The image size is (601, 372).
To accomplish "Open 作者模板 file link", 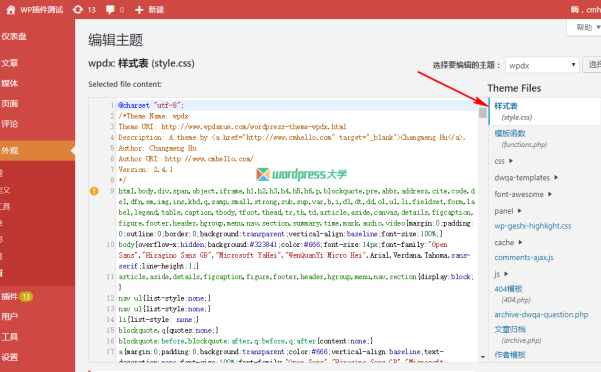I will click(510, 355).
